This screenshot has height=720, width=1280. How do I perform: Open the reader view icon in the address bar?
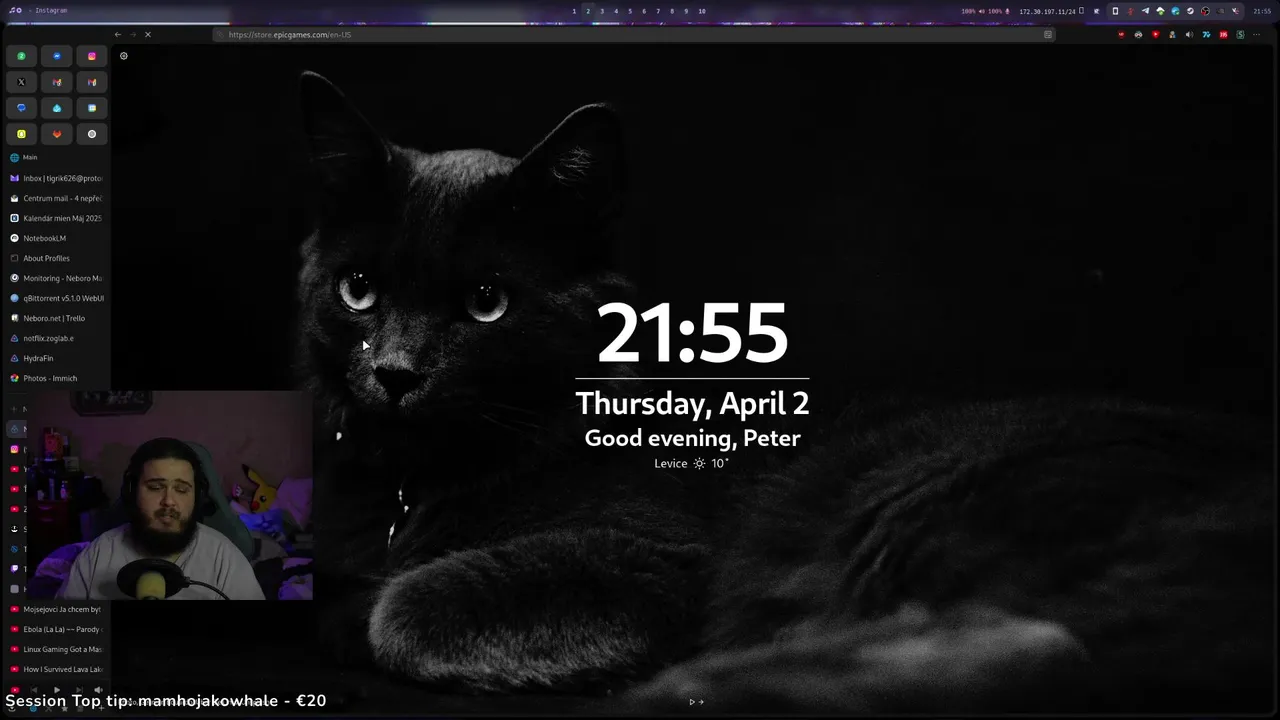click(1048, 35)
